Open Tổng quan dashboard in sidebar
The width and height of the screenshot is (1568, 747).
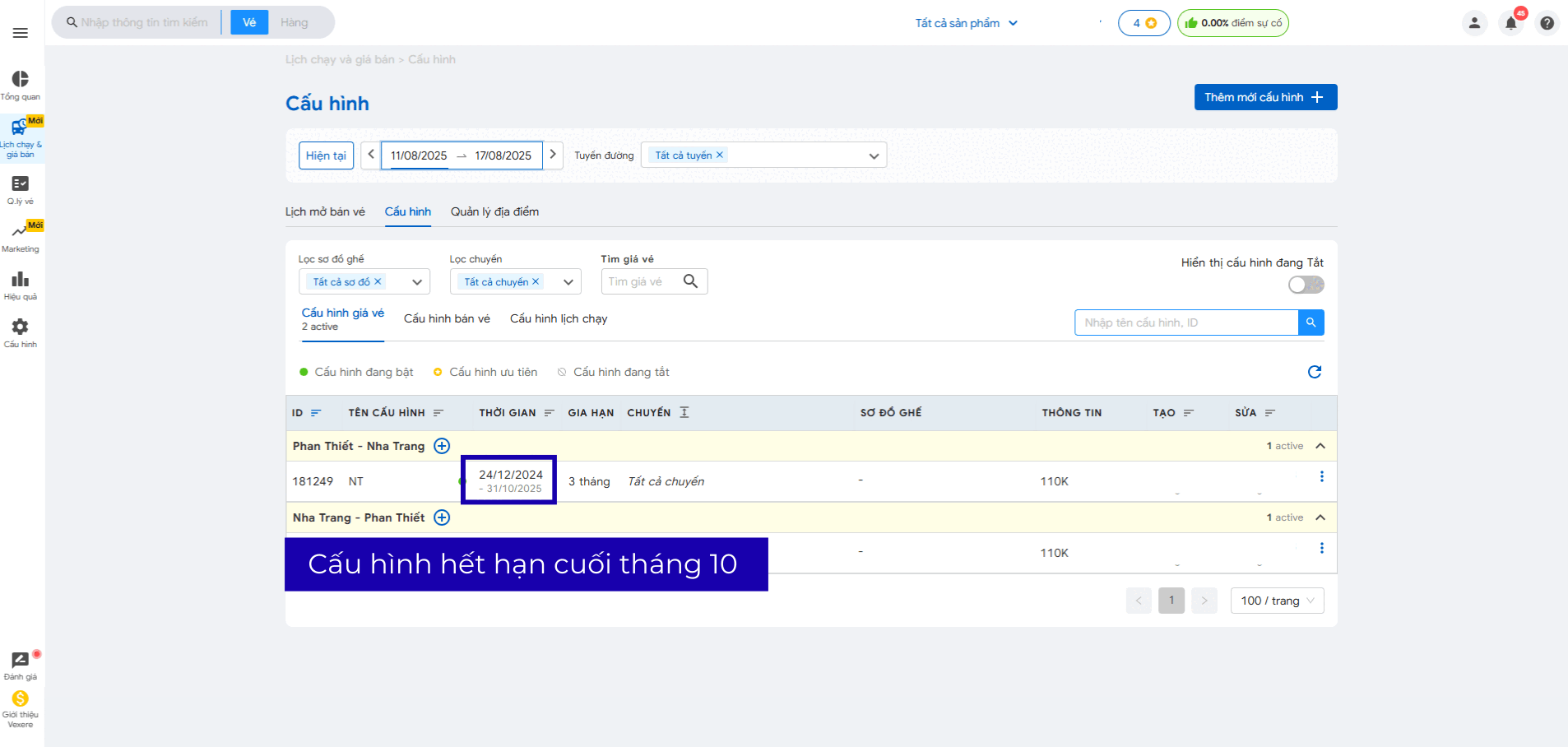[21, 85]
